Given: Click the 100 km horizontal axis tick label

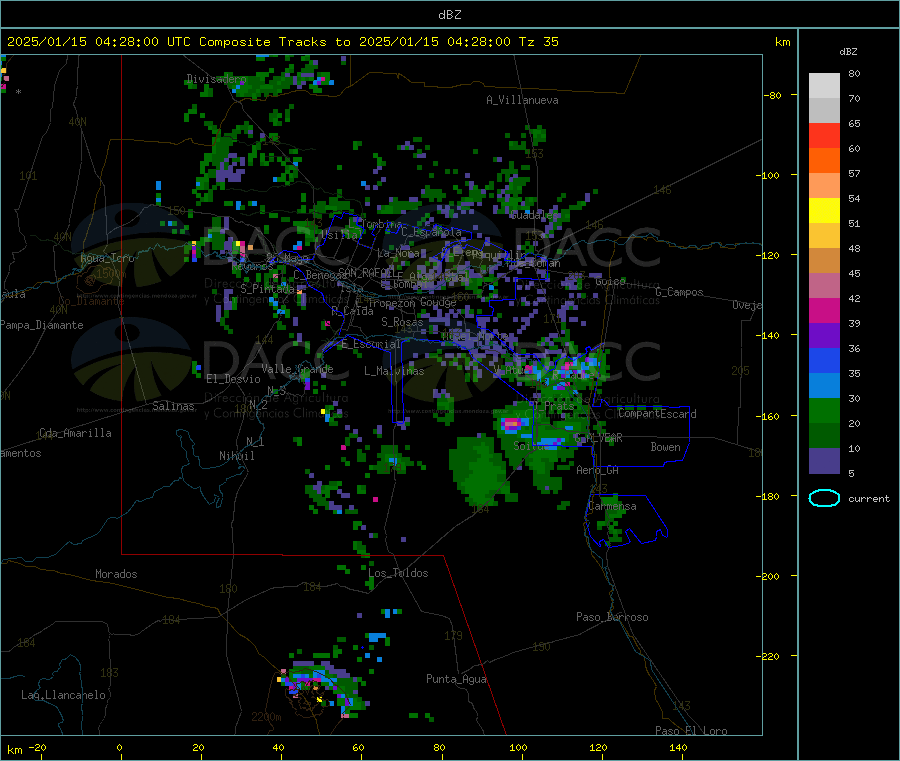Looking at the screenshot, I should 518,747.
